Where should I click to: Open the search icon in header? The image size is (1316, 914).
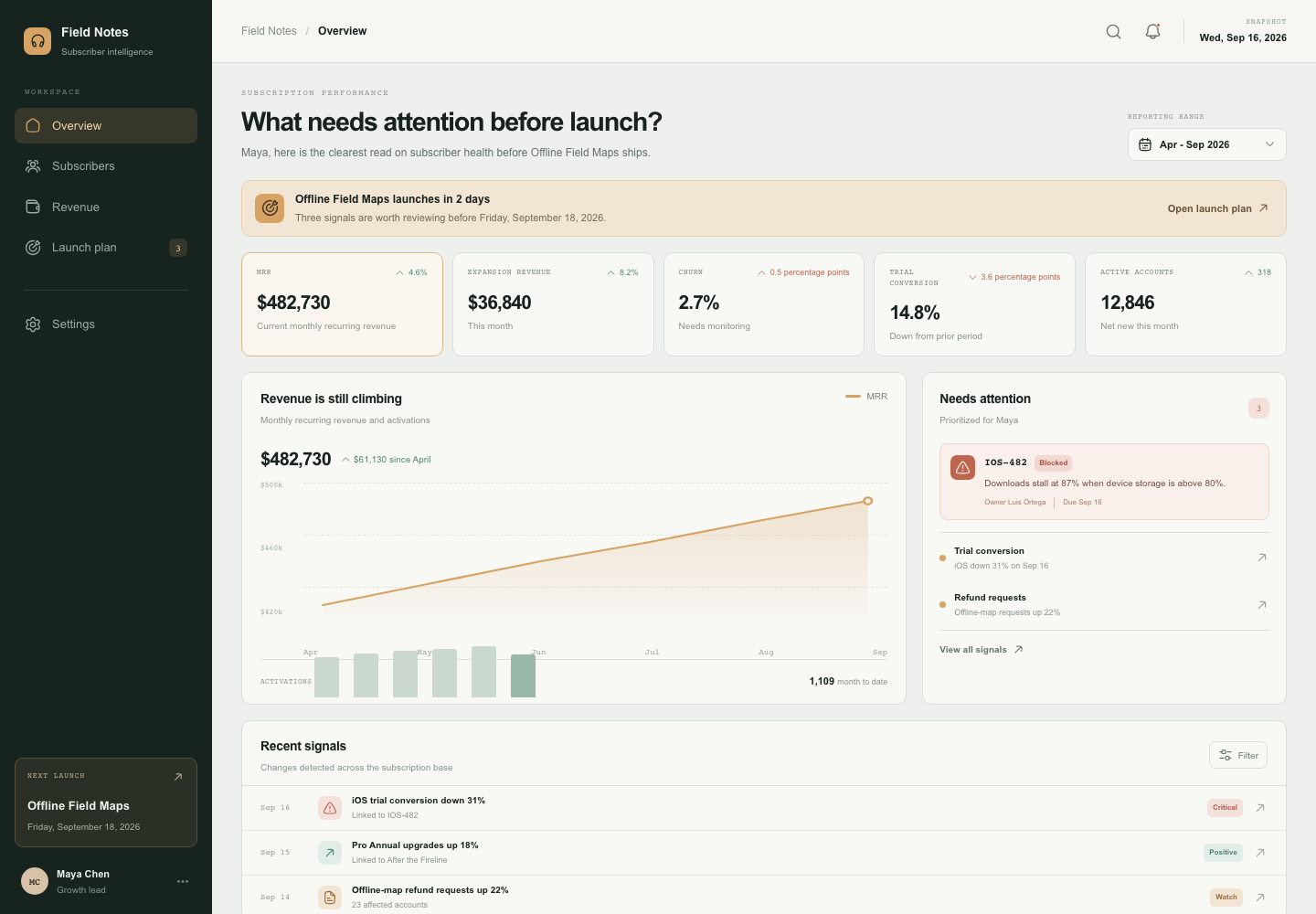tap(1113, 31)
